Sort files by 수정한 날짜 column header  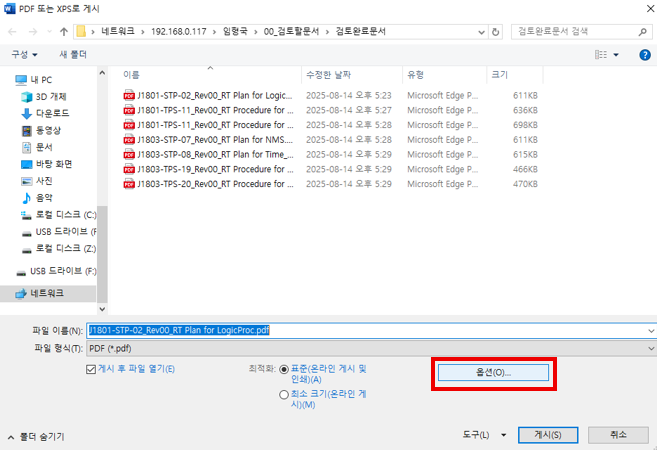click(330, 75)
